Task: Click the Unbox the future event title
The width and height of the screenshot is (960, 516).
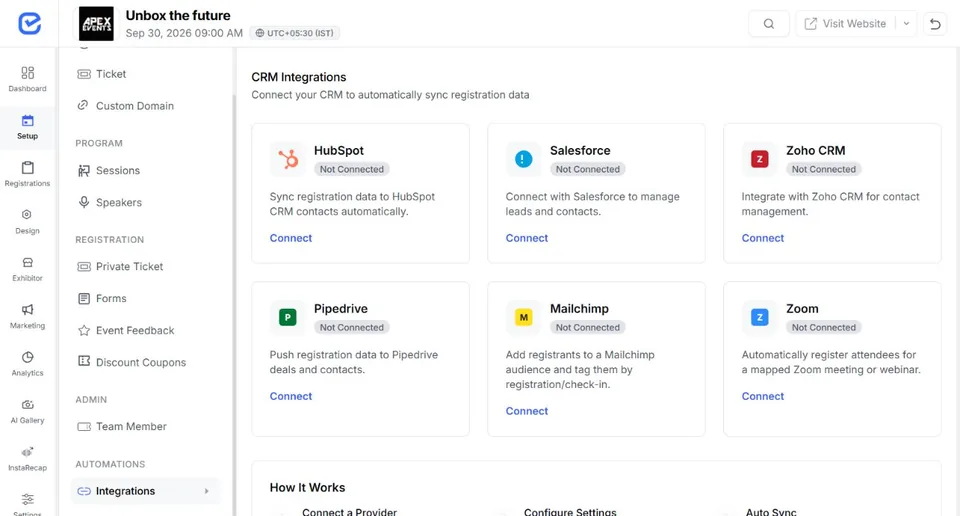Action: (178, 15)
